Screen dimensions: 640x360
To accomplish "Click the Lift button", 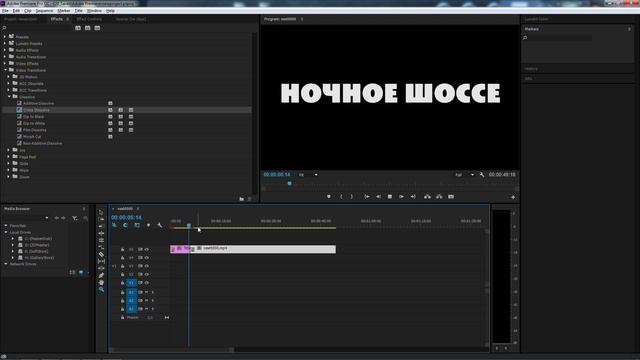I will click(x=427, y=197).
